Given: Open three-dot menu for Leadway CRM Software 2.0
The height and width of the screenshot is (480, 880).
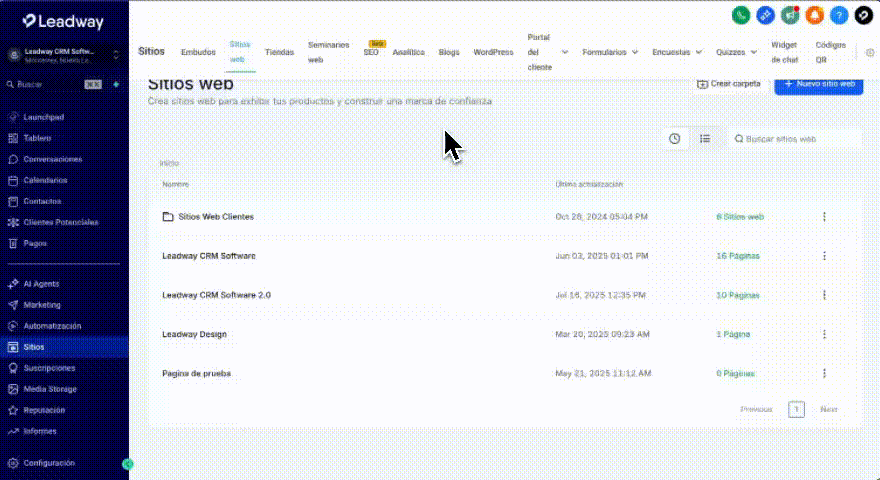Looking at the screenshot, I should pos(824,295).
